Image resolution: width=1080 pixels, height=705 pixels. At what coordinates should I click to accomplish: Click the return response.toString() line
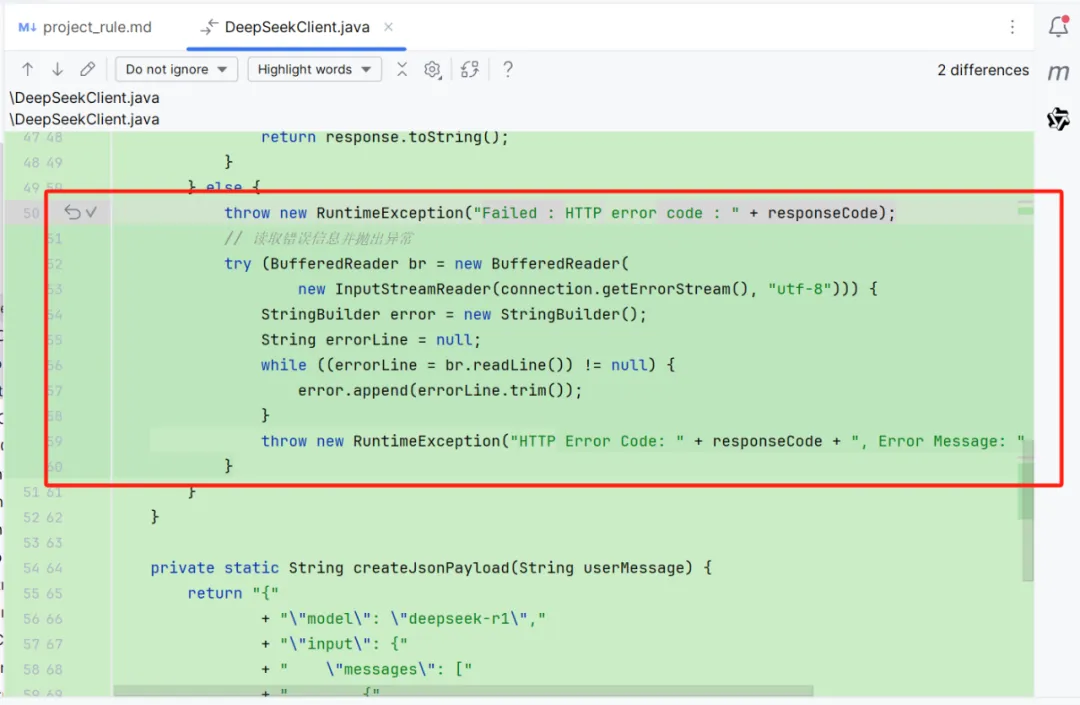(x=384, y=137)
